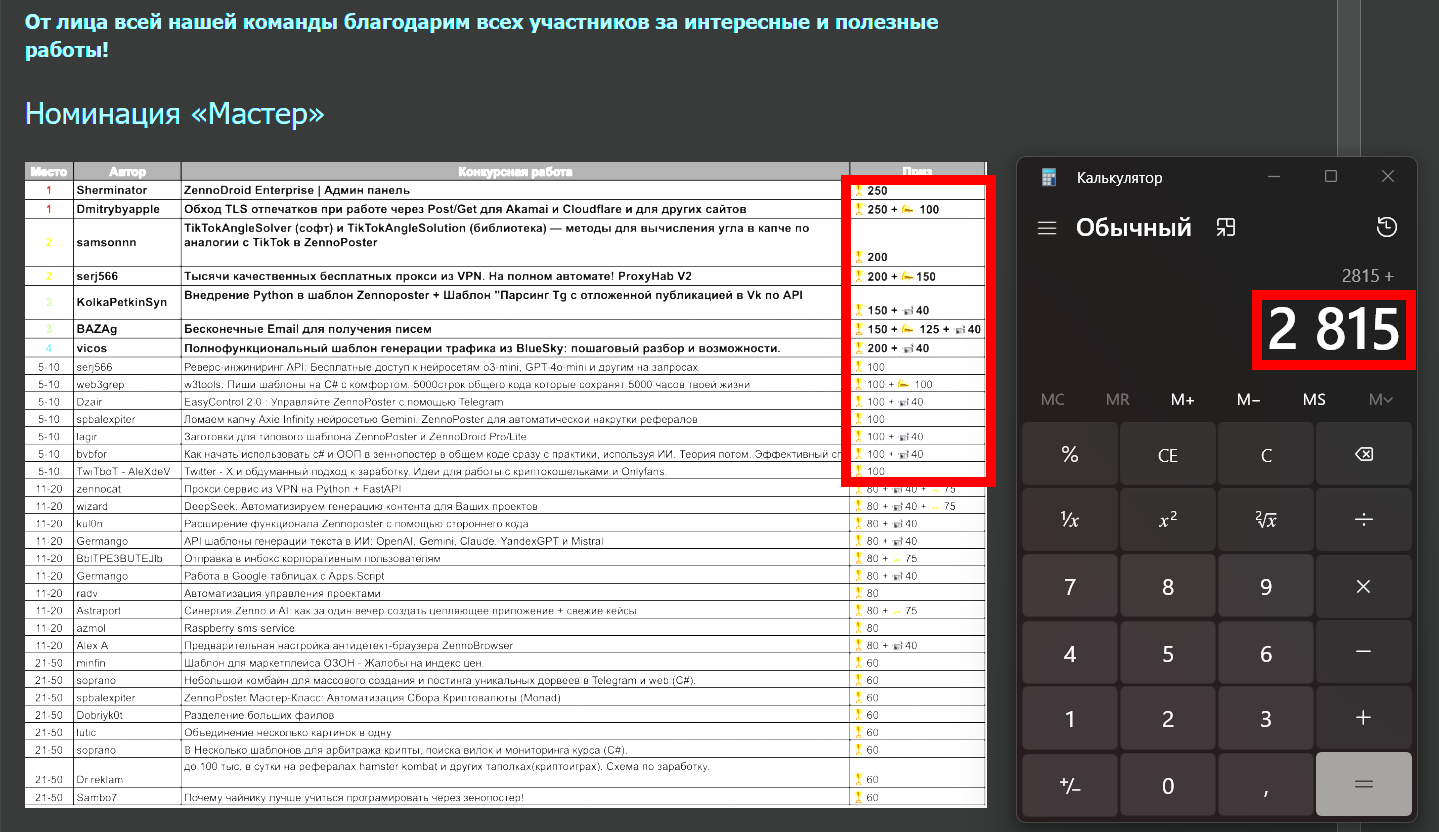Click digit 1 on calculator
This screenshot has height=832, width=1439.
[x=1069, y=718]
